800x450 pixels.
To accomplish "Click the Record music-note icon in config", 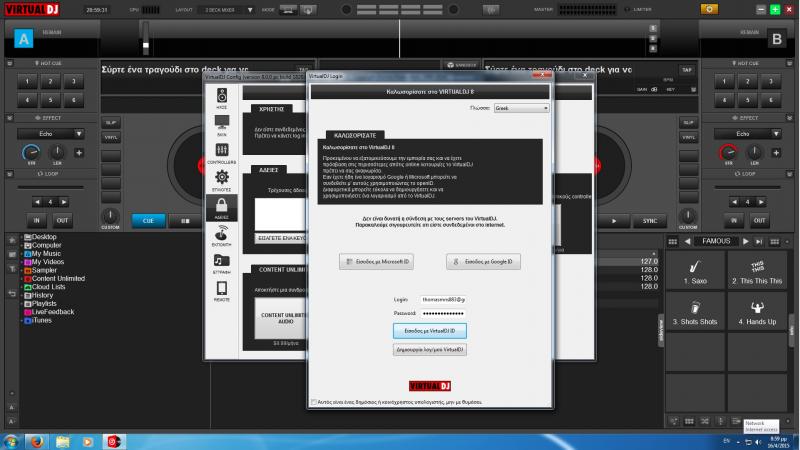I will click(x=221, y=262).
